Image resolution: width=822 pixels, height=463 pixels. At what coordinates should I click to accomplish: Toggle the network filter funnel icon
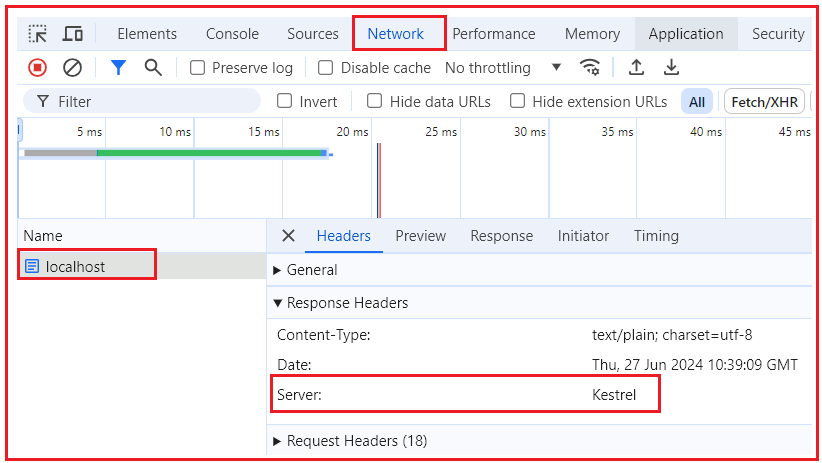tap(118, 68)
